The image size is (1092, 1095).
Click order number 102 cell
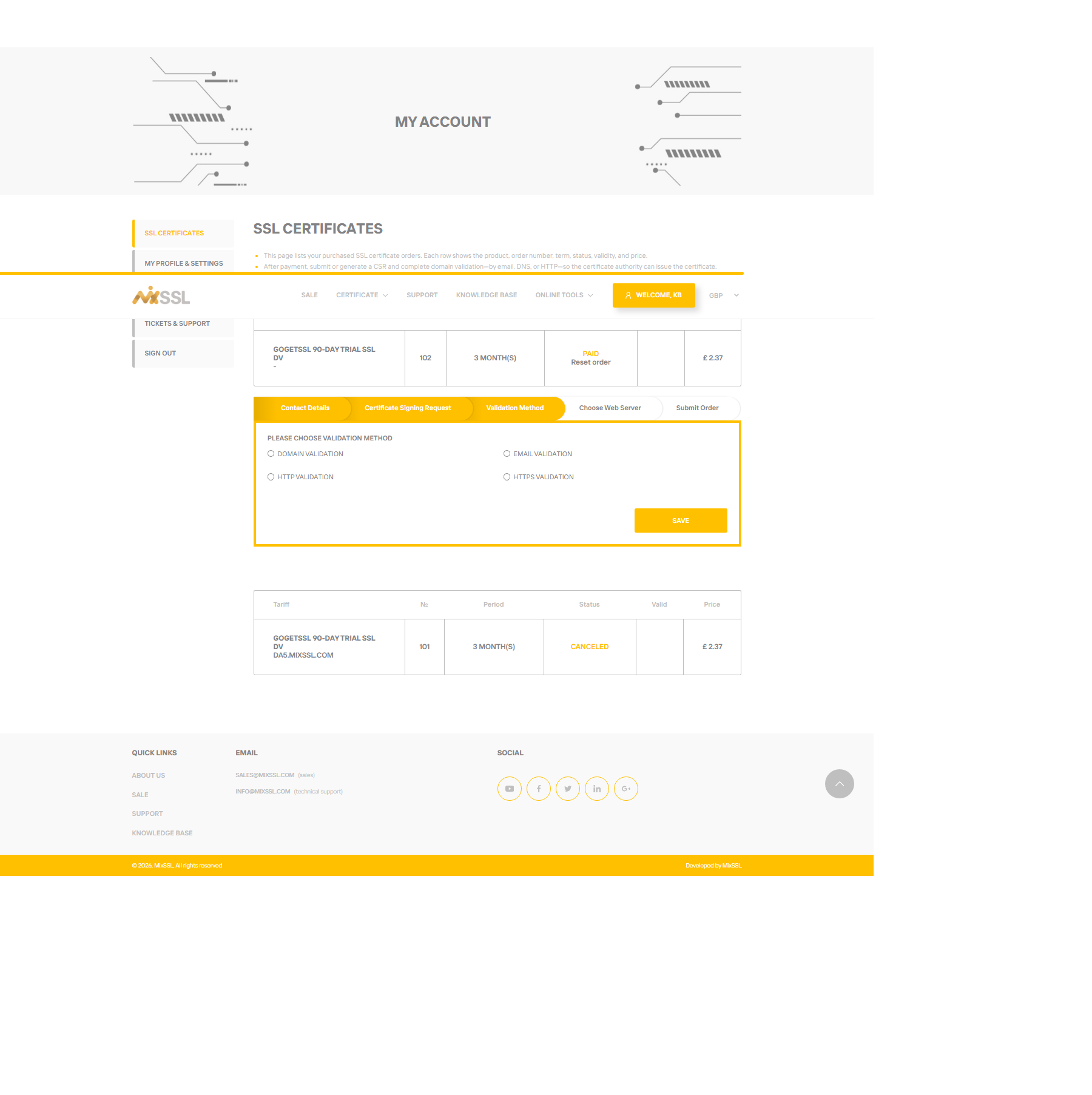(x=425, y=359)
